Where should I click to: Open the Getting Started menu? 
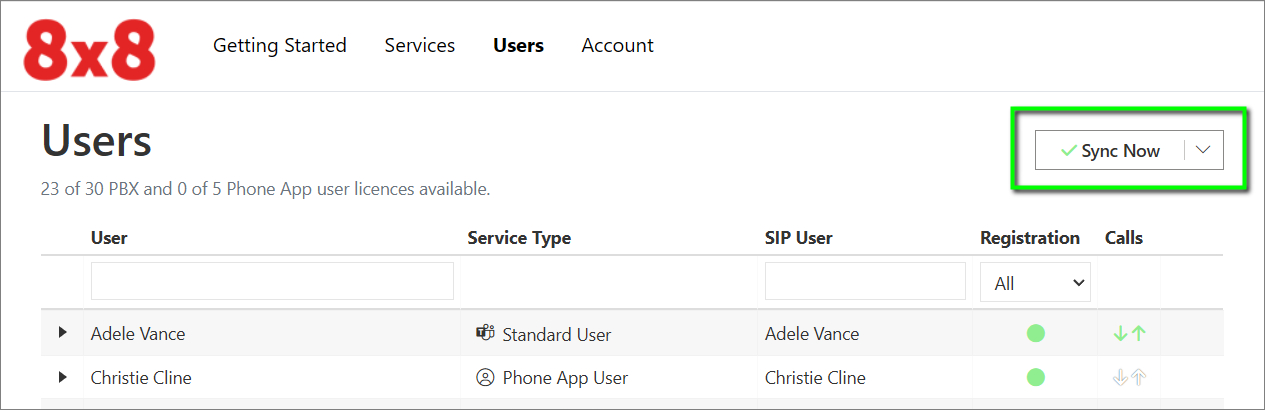point(280,46)
